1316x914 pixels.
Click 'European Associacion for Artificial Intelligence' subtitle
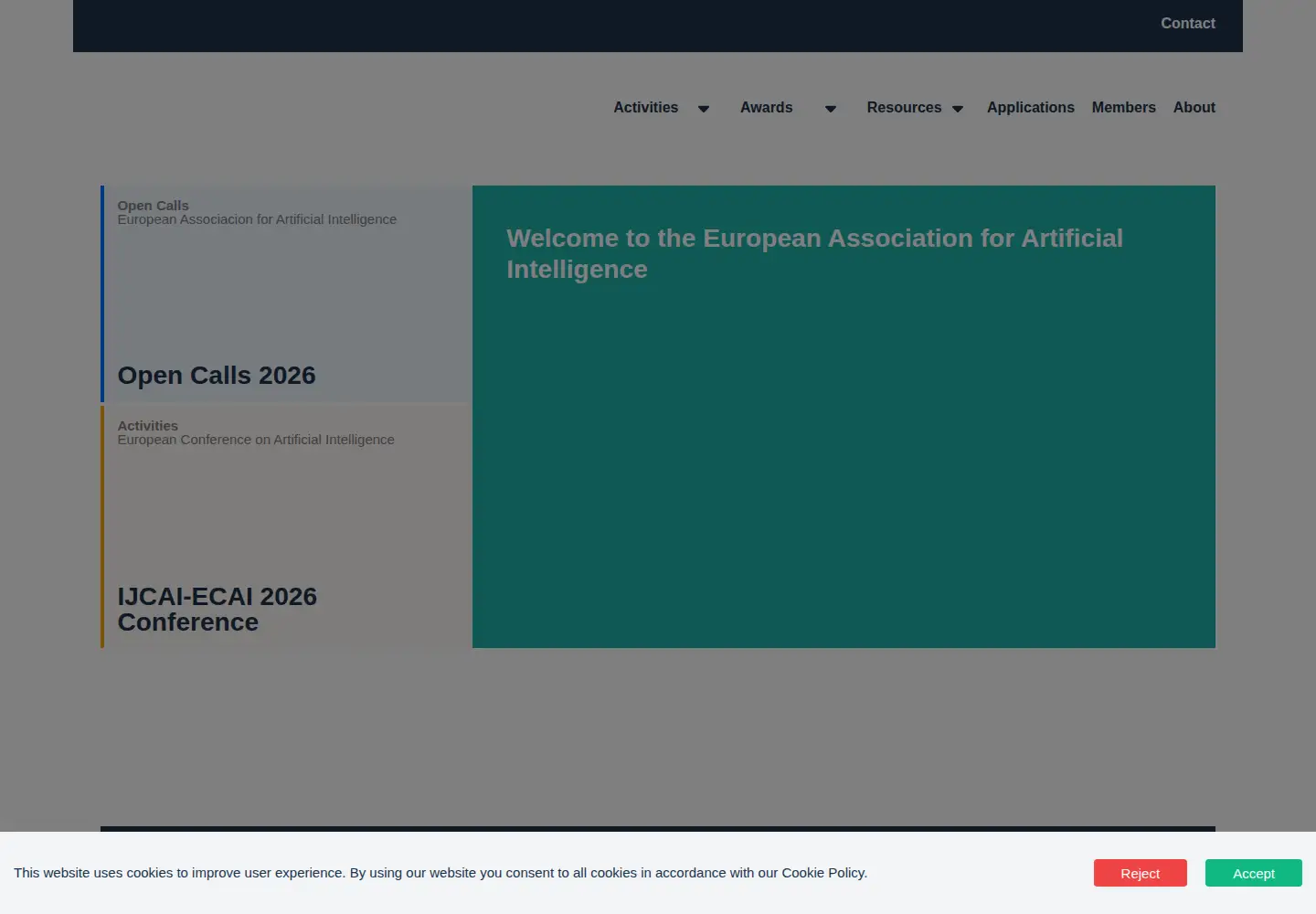pos(257,219)
